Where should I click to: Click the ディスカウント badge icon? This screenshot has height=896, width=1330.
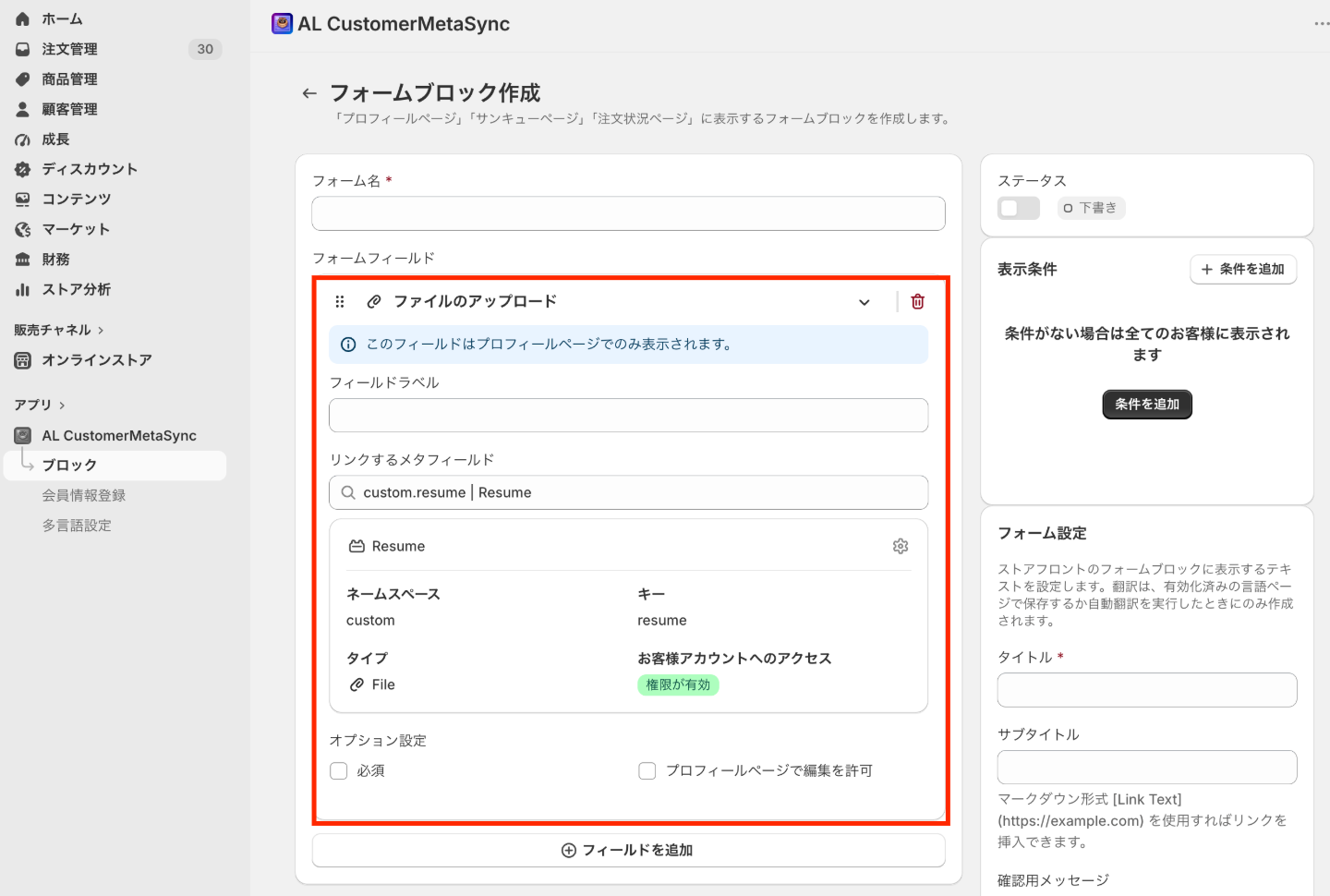(23, 169)
